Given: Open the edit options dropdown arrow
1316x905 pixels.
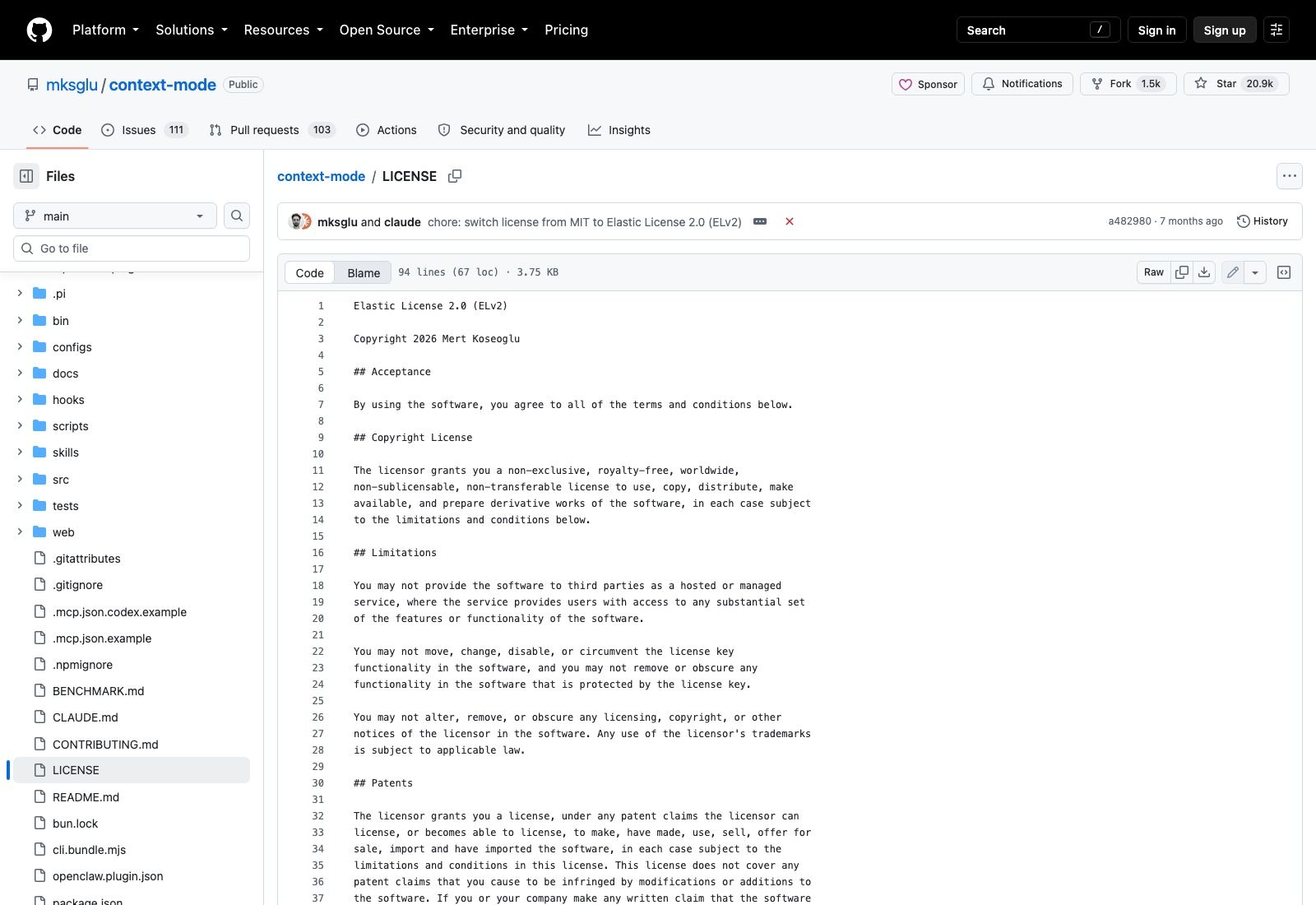Looking at the screenshot, I should [x=1255, y=272].
